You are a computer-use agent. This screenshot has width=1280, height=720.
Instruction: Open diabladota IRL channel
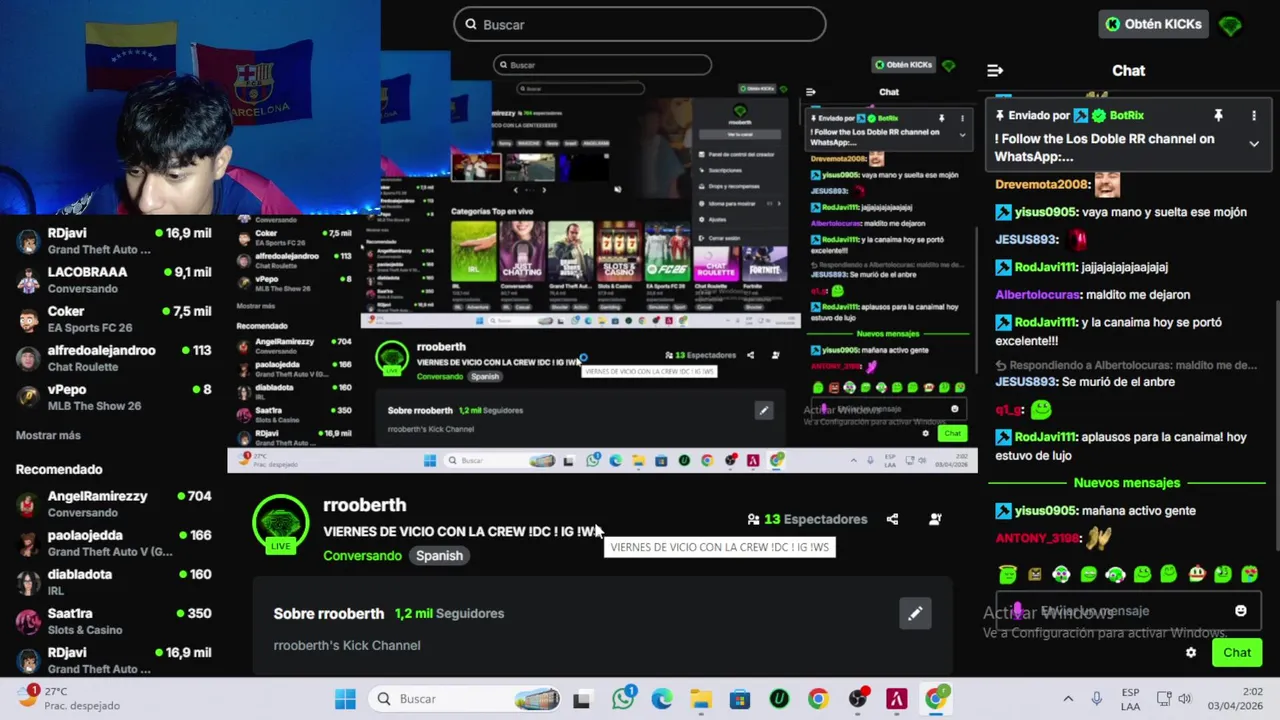114,582
